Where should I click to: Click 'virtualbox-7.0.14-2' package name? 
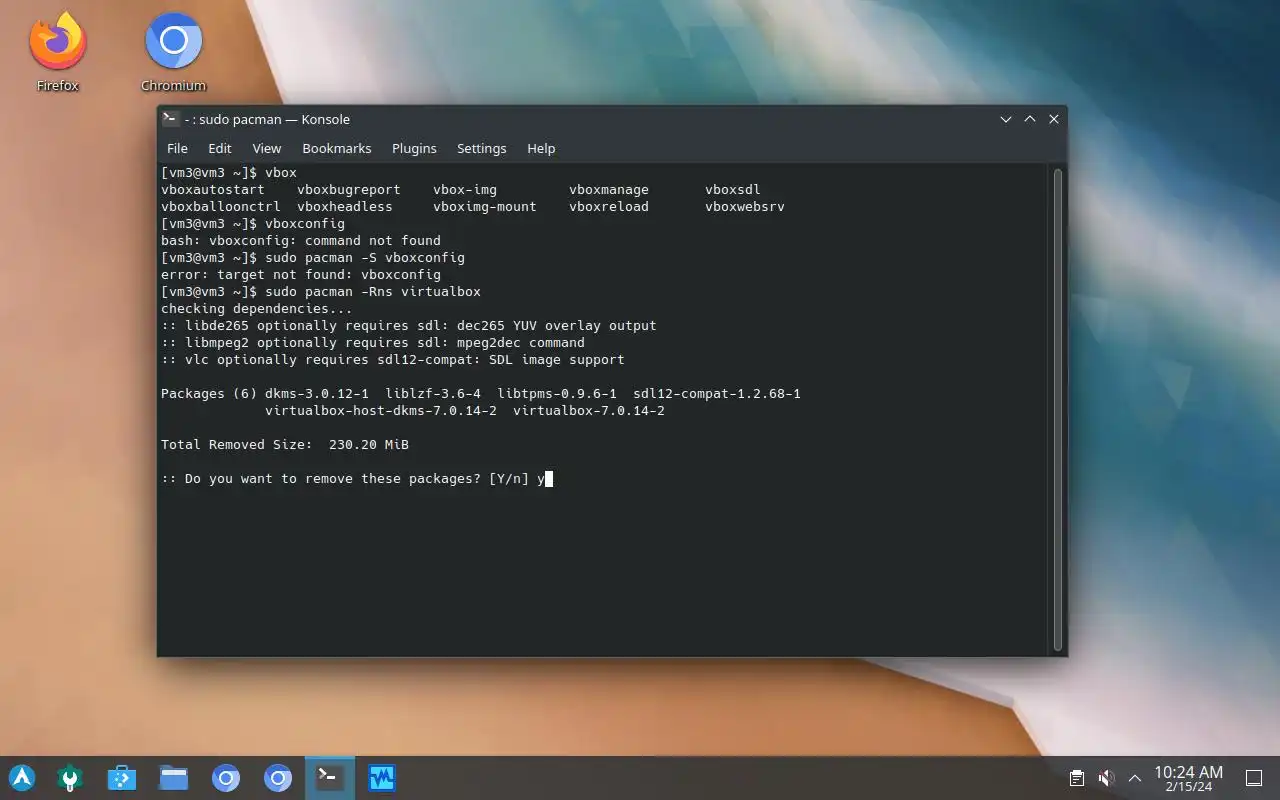(589, 411)
